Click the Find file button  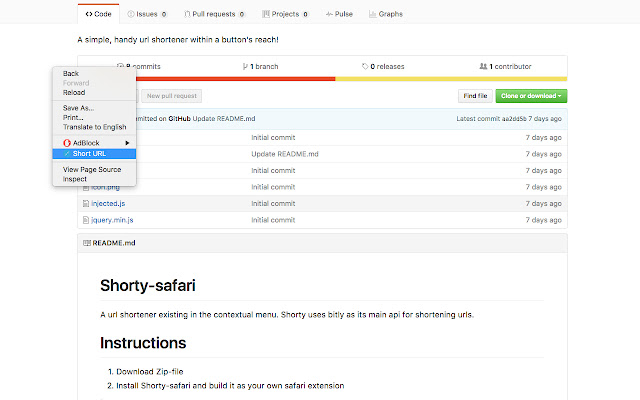[x=475, y=96]
